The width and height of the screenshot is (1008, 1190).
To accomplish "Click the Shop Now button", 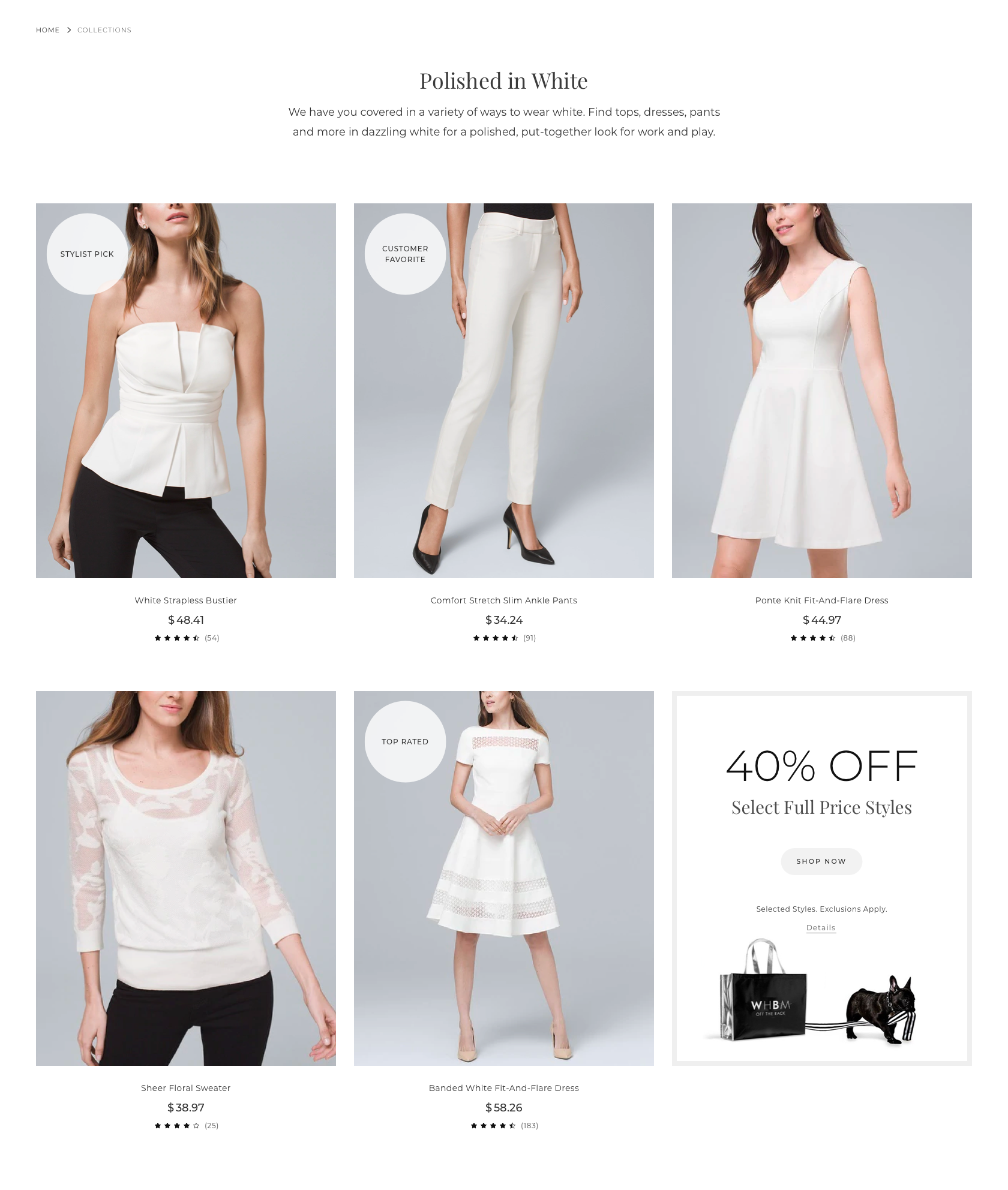I will click(821, 861).
